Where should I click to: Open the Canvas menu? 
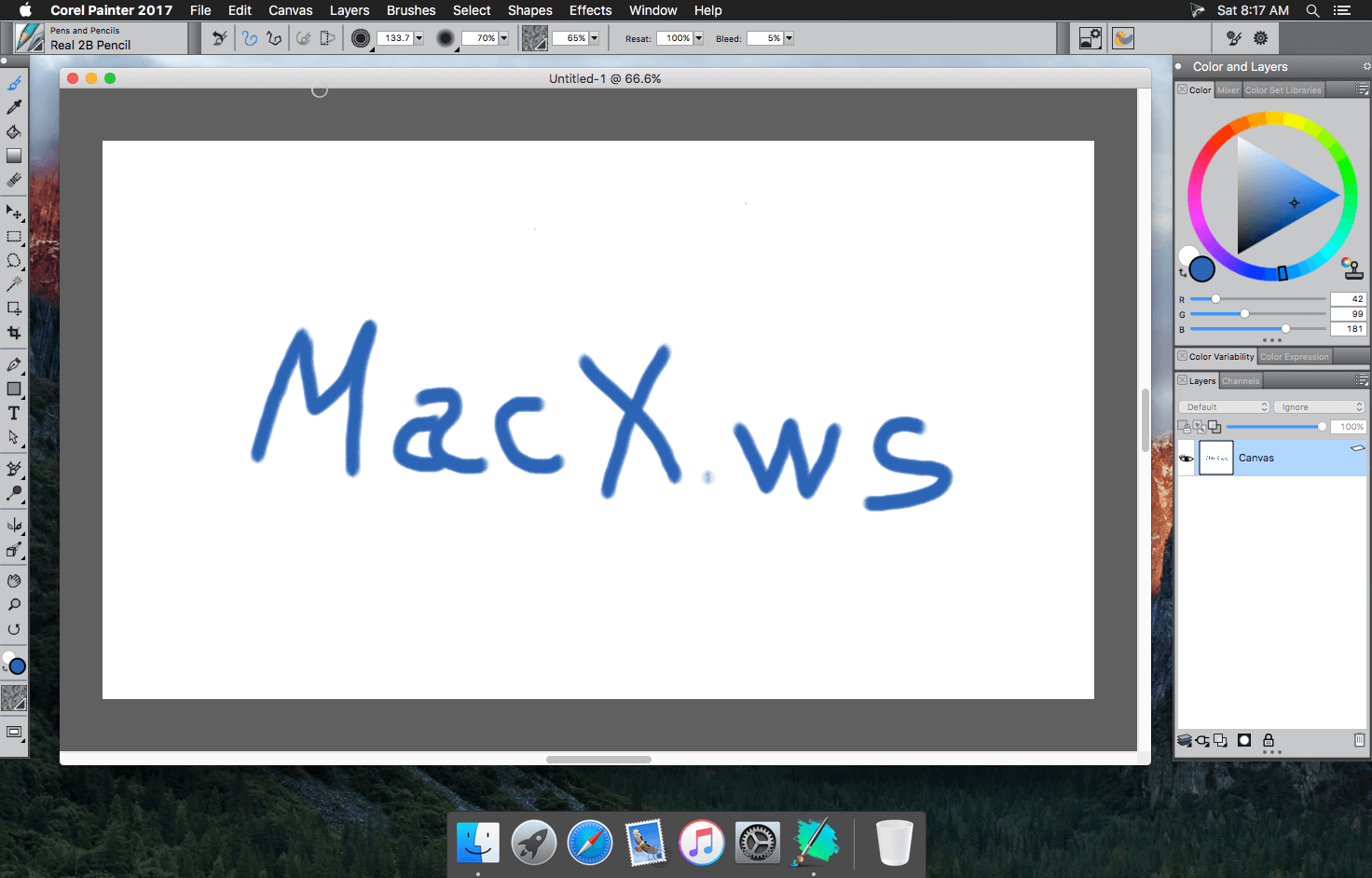291,10
